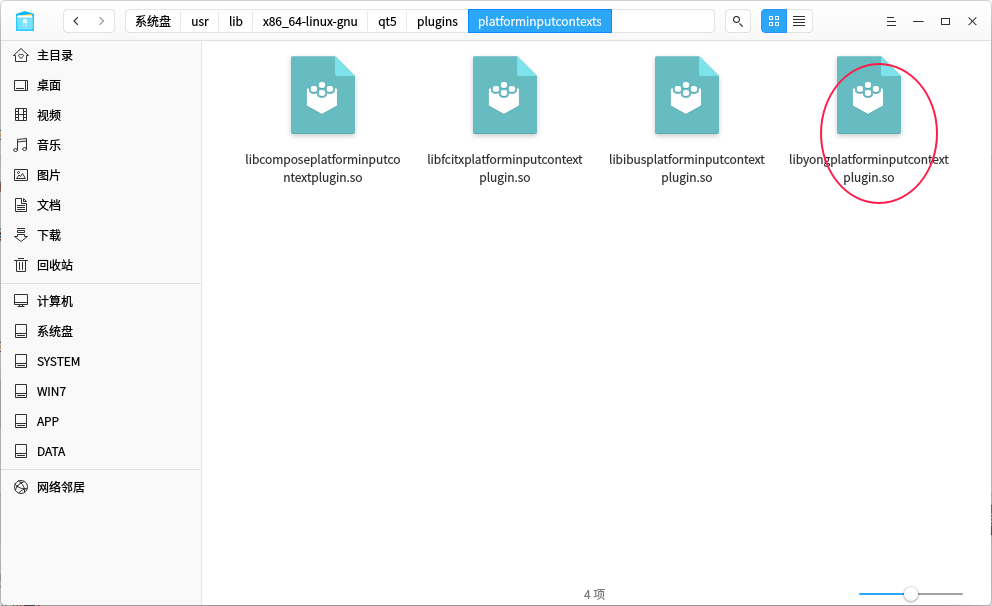Open 文档 documents in the sidebar

(x=101, y=205)
